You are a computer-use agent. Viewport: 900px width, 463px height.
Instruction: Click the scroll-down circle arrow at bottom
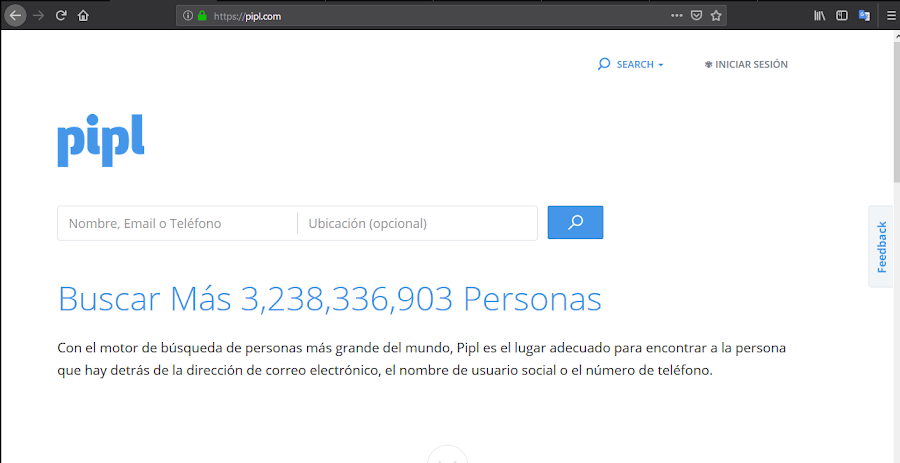click(x=447, y=454)
